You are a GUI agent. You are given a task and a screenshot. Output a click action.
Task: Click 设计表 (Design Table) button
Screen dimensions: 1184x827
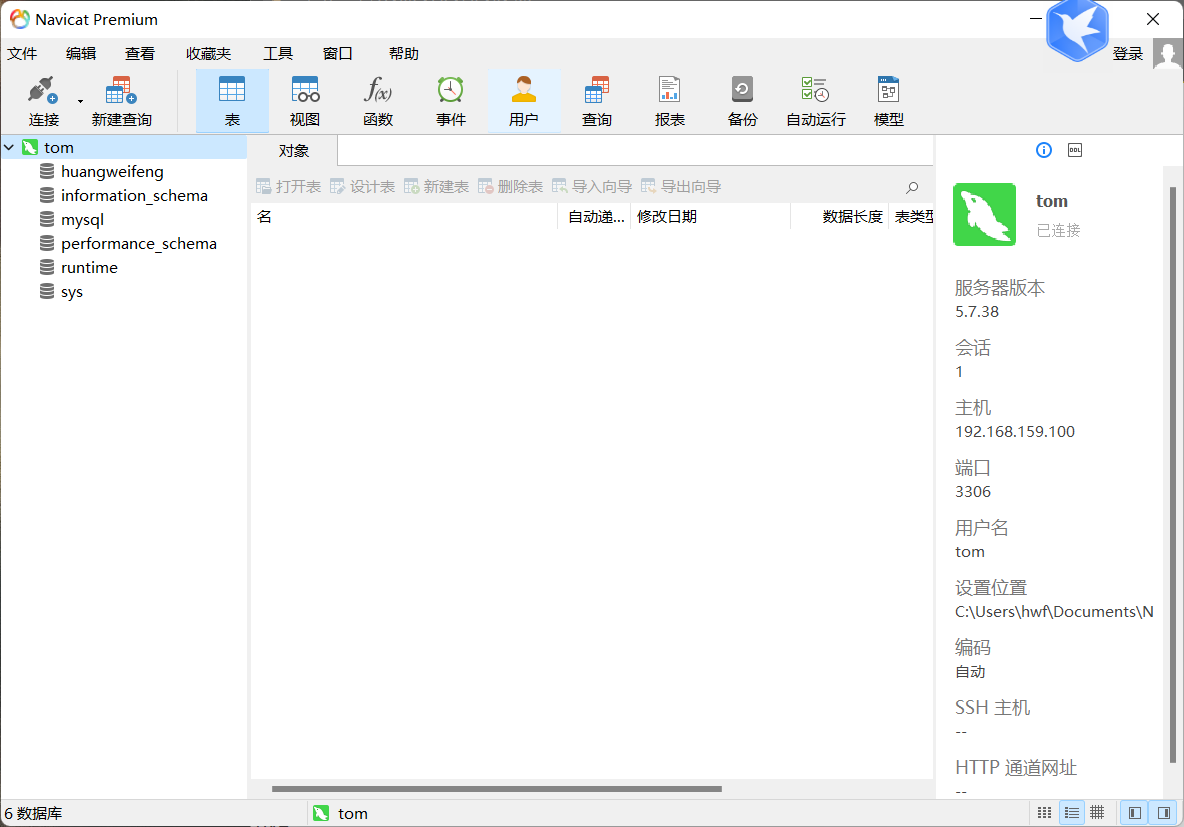click(x=362, y=187)
